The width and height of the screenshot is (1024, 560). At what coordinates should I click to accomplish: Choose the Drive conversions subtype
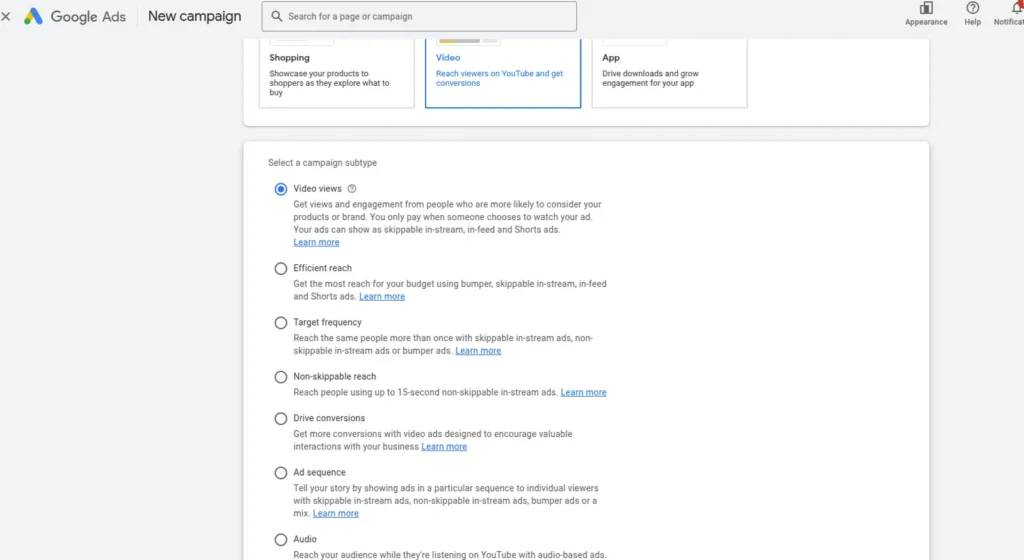(x=281, y=418)
